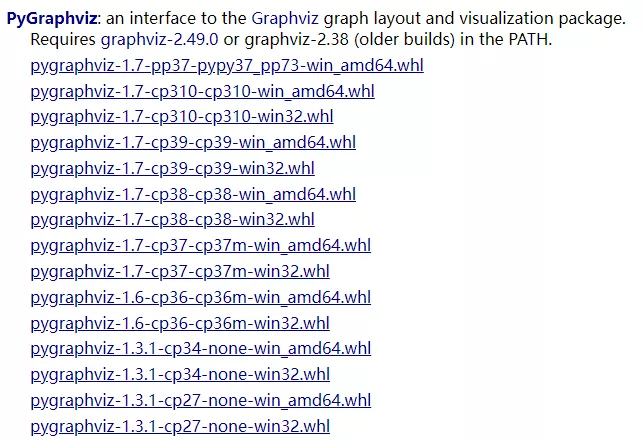Download pygraphviz-1.7-cp37-cp37m-win32.whl

(x=180, y=271)
